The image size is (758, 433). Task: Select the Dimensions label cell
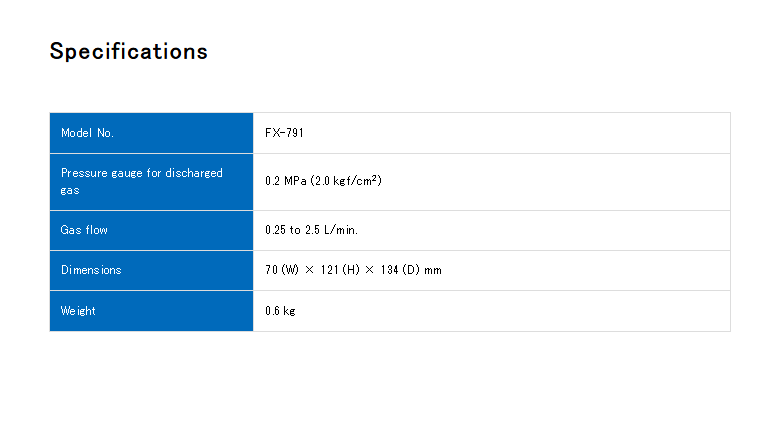pyautogui.click(x=151, y=271)
